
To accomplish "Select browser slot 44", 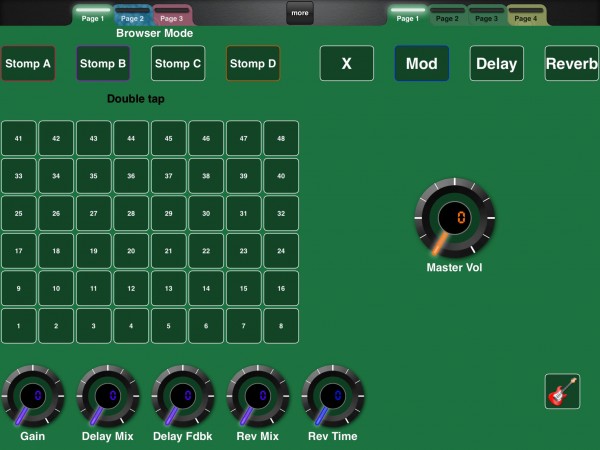I will [131, 139].
